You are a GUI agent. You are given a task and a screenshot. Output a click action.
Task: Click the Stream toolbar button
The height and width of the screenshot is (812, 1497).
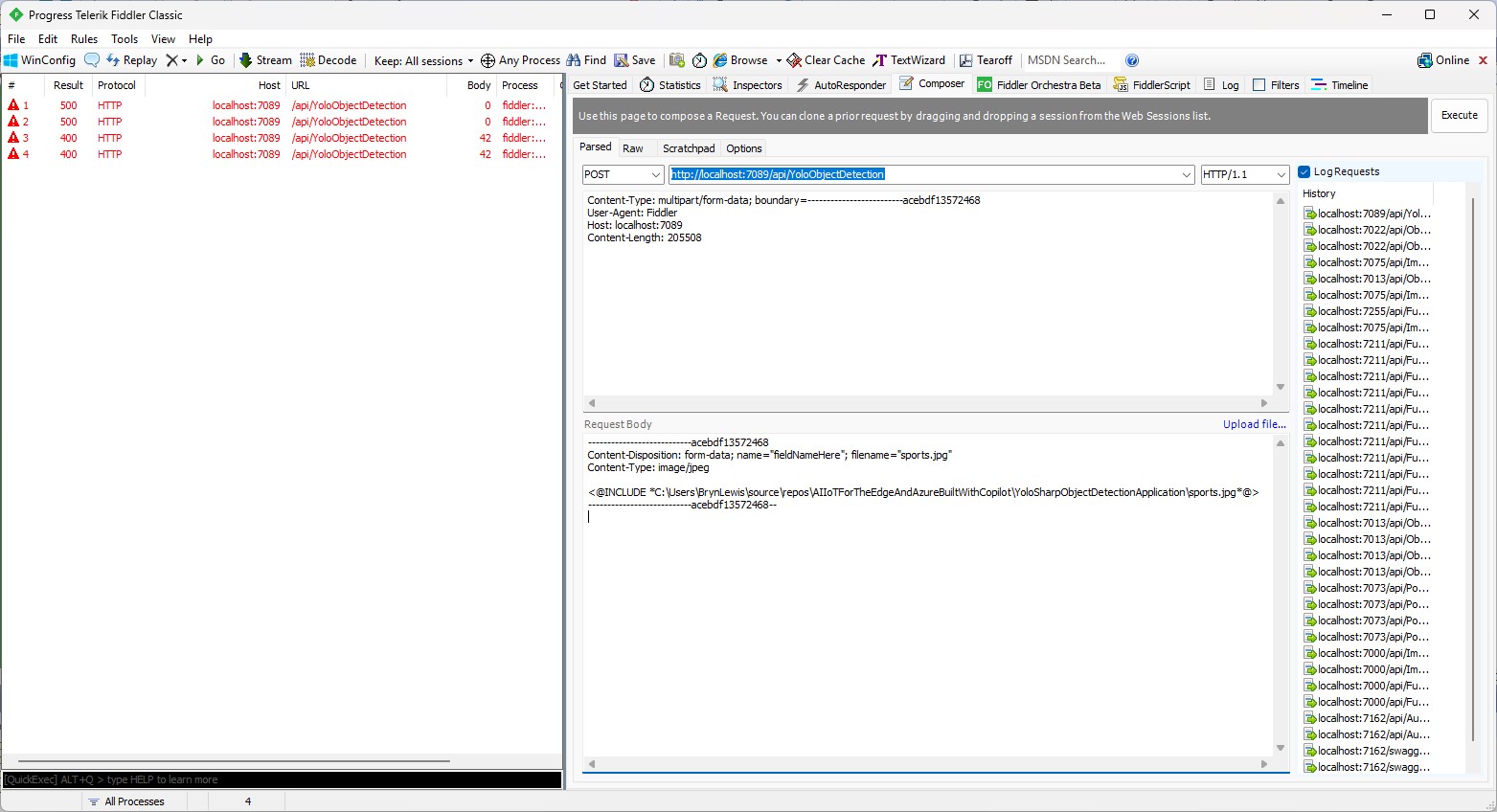point(265,60)
